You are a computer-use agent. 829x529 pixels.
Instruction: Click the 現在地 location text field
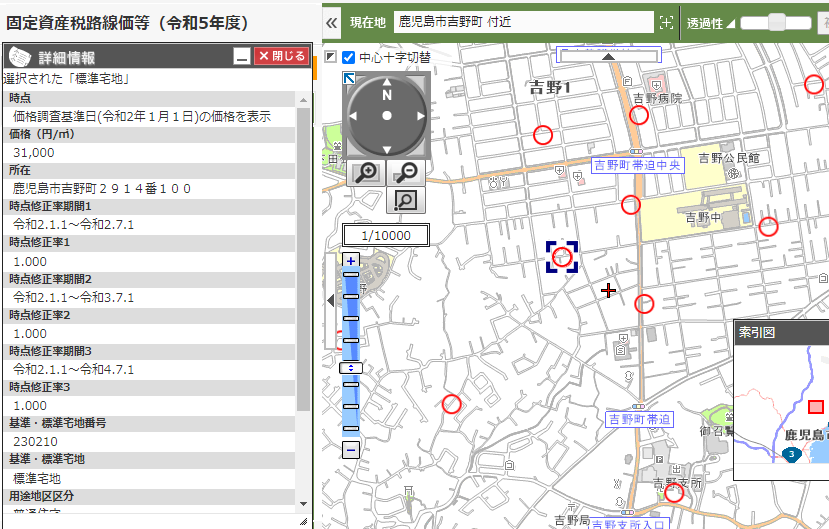[x=522, y=21]
